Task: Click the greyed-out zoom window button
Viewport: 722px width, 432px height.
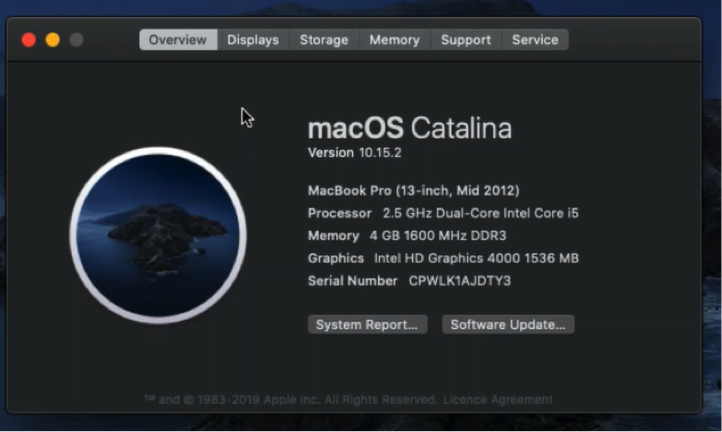Action: click(77, 40)
